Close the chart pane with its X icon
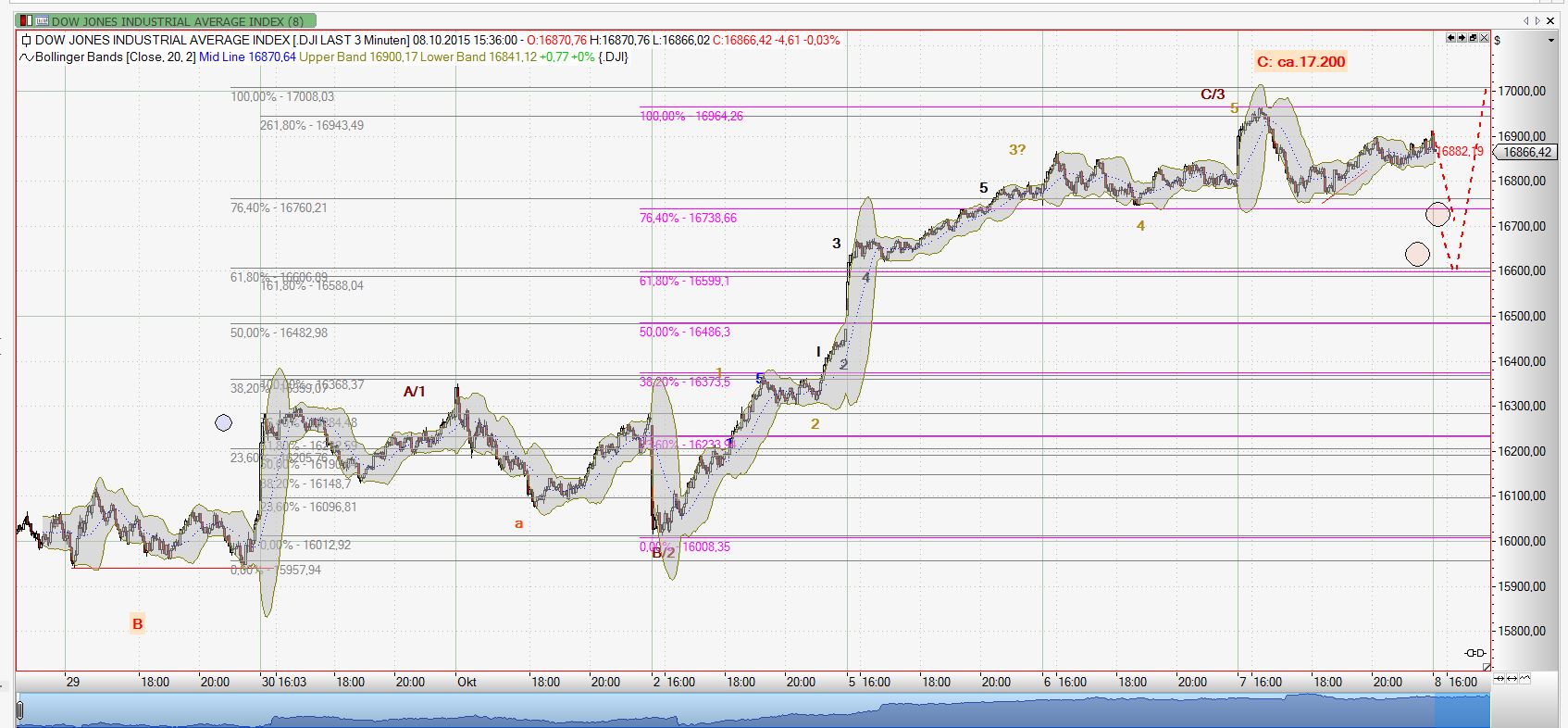1568x728 pixels. (x=1484, y=38)
